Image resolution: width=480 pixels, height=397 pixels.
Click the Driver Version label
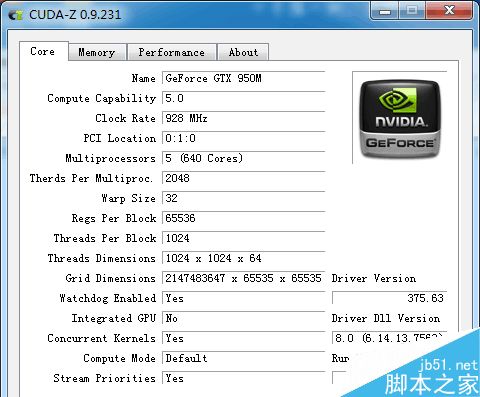click(x=374, y=278)
